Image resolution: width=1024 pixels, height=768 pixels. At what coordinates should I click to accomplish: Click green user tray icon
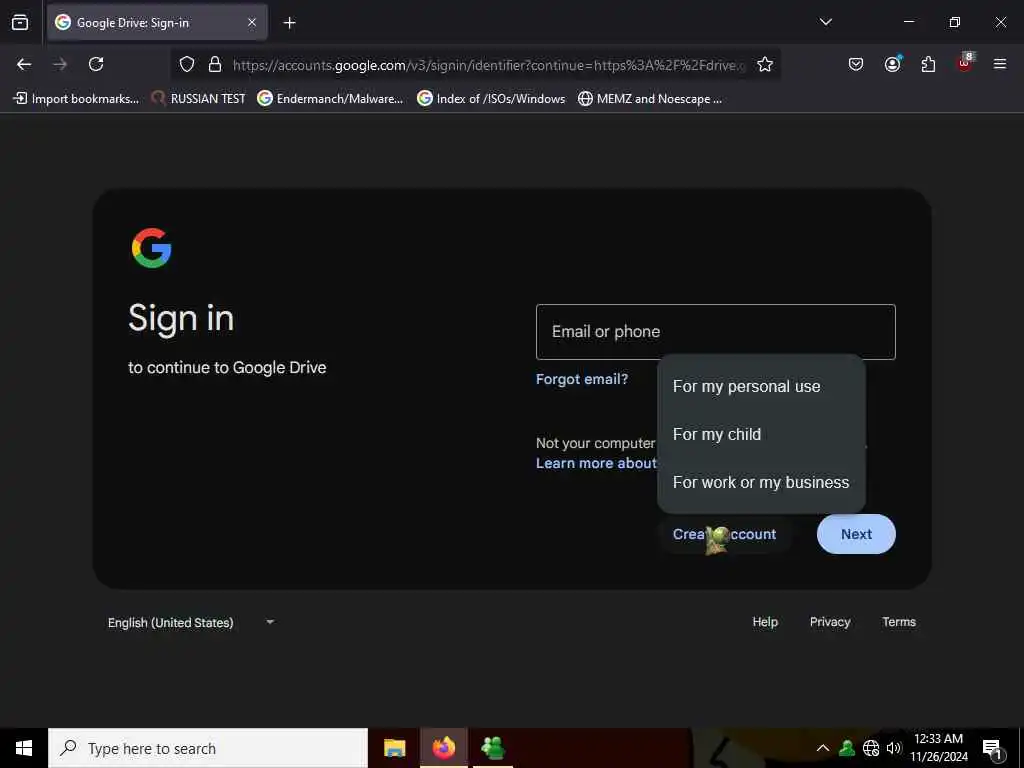[x=847, y=748]
